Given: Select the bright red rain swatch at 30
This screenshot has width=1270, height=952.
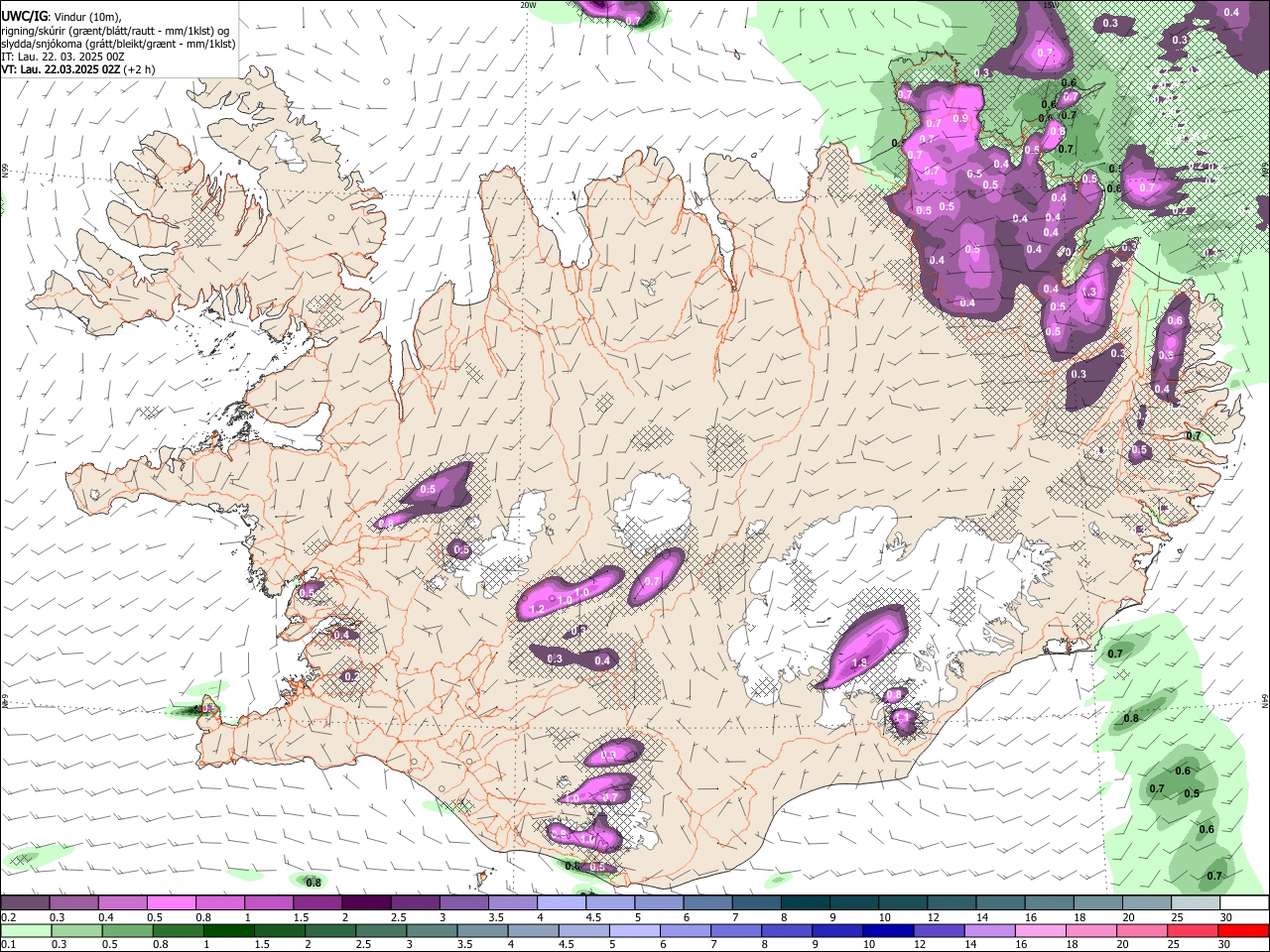Looking at the screenshot, I should click(x=1244, y=930).
